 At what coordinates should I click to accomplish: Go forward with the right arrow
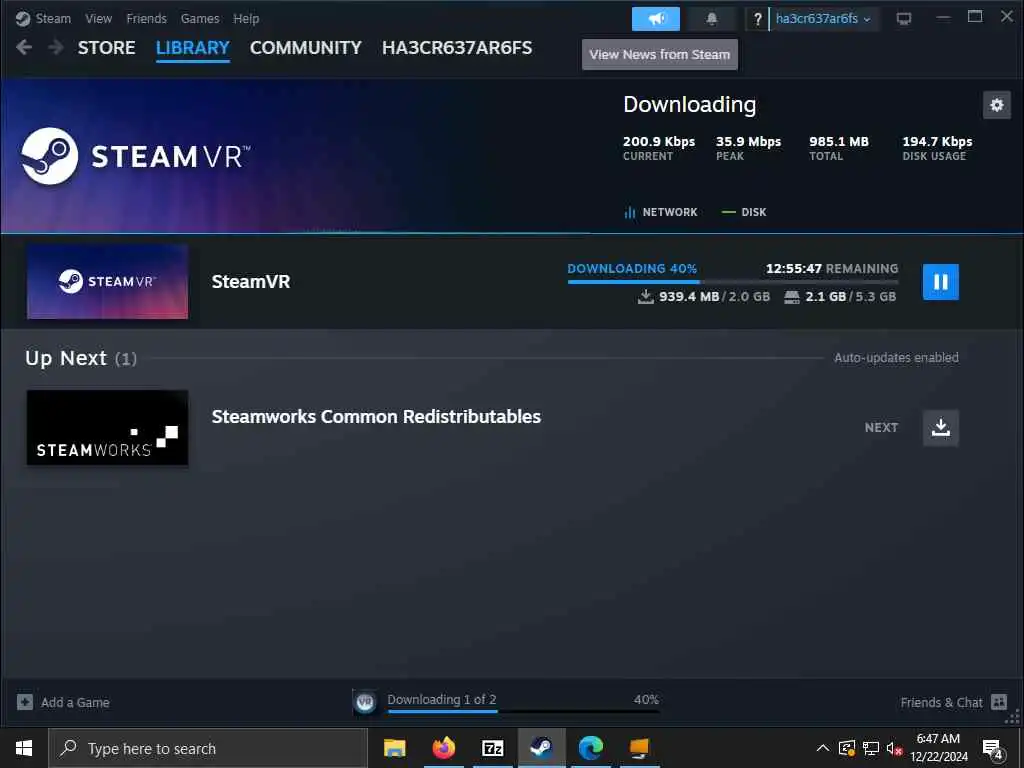pos(56,47)
